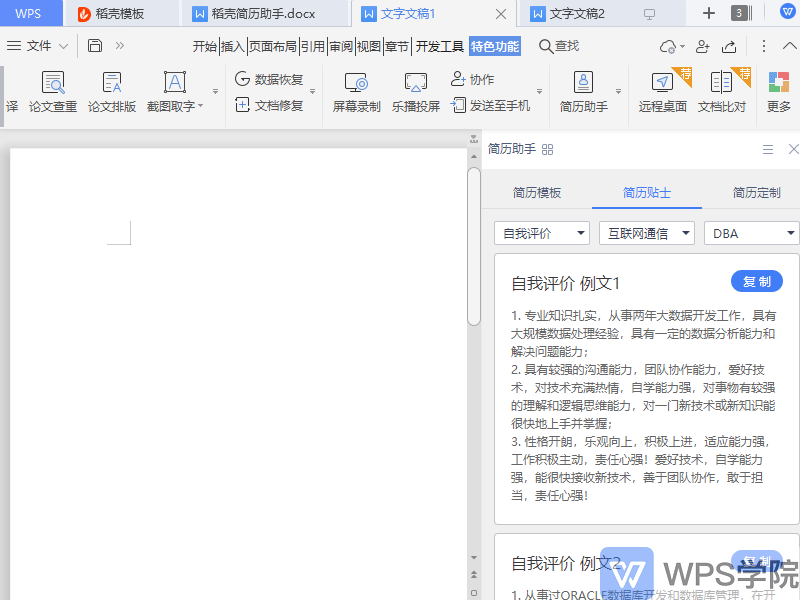The width and height of the screenshot is (800, 600).
Task: Click the scroll up arrow of document
Action: click(x=474, y=156)
